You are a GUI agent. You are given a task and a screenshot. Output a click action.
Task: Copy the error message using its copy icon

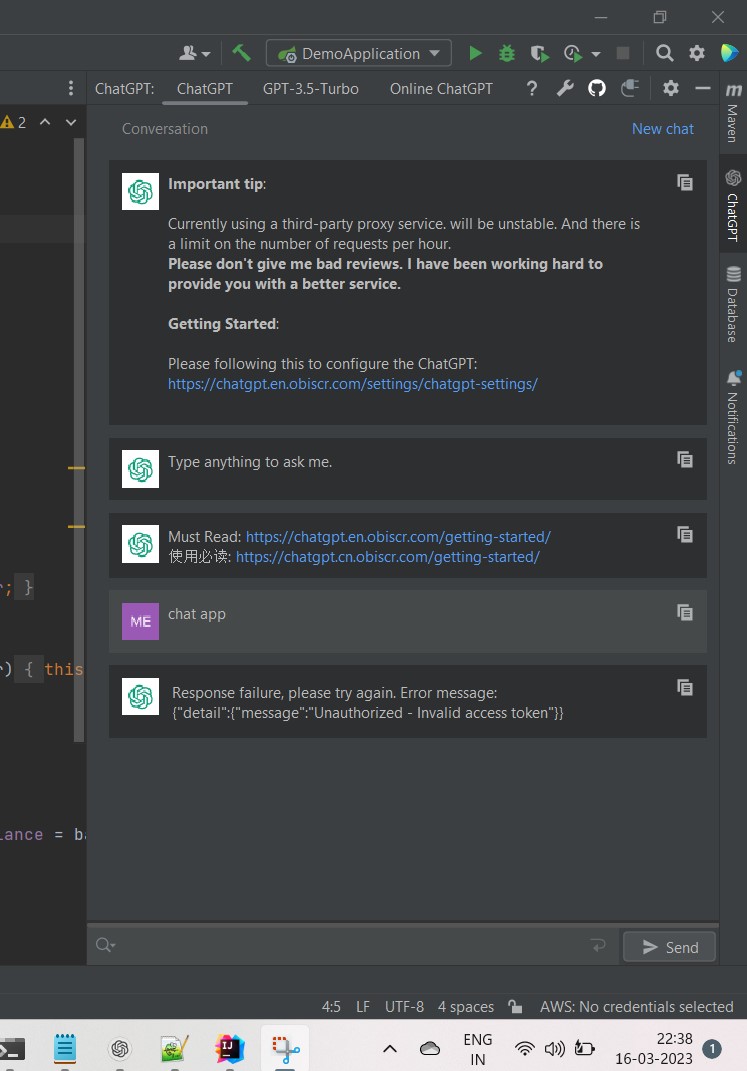pyautogui.click(x=685, y=687)
